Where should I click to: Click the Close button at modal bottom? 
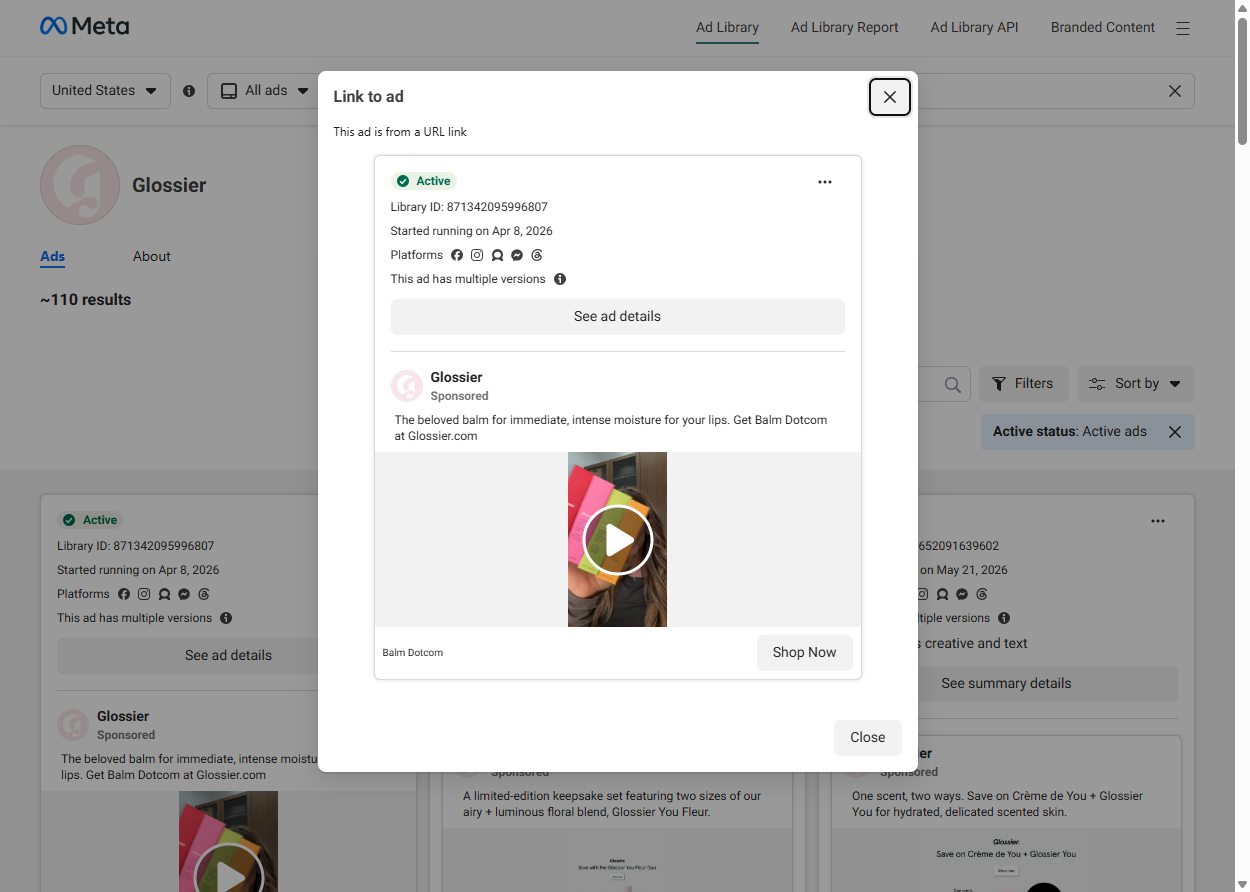867,737
